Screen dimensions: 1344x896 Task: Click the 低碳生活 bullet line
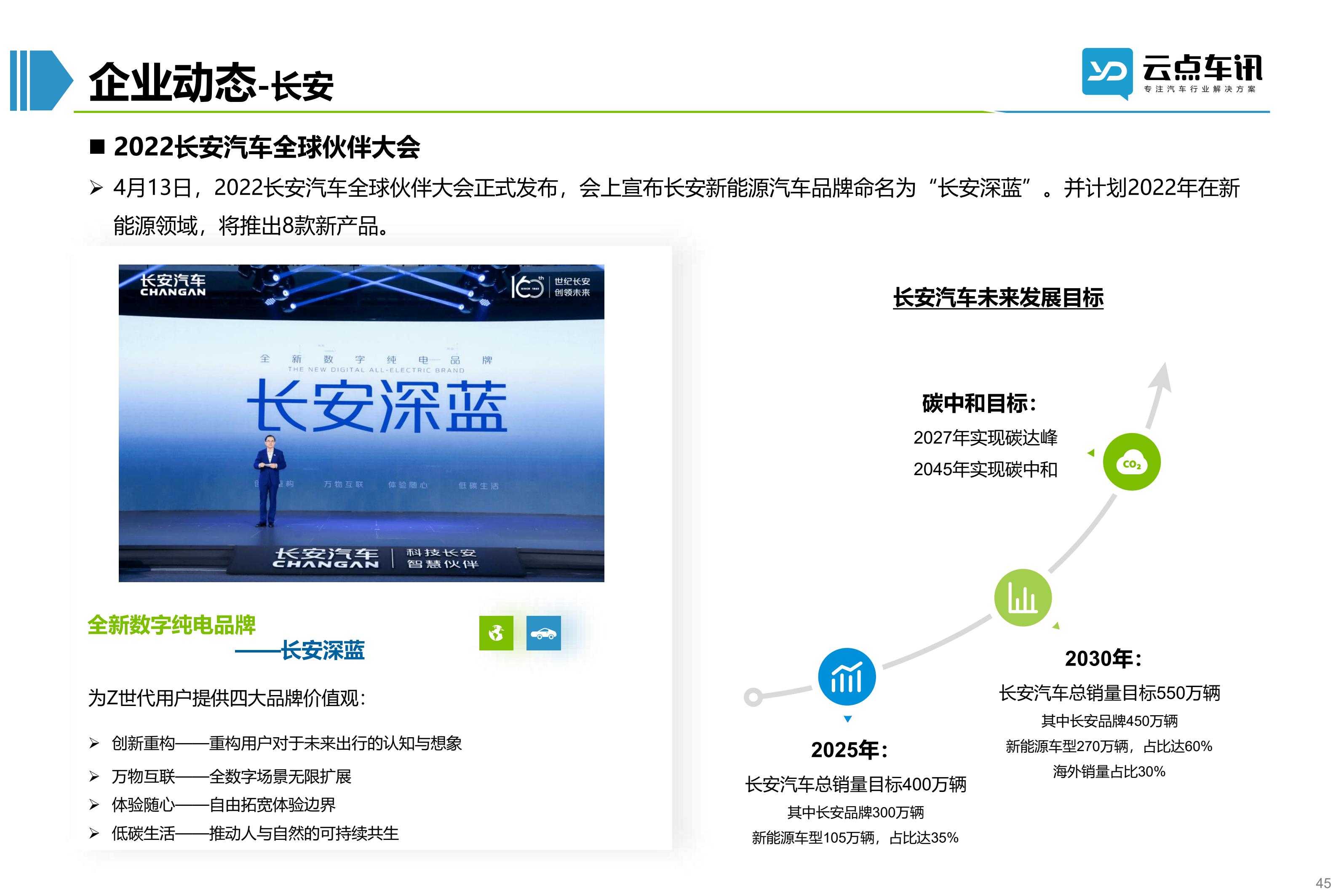244,833
